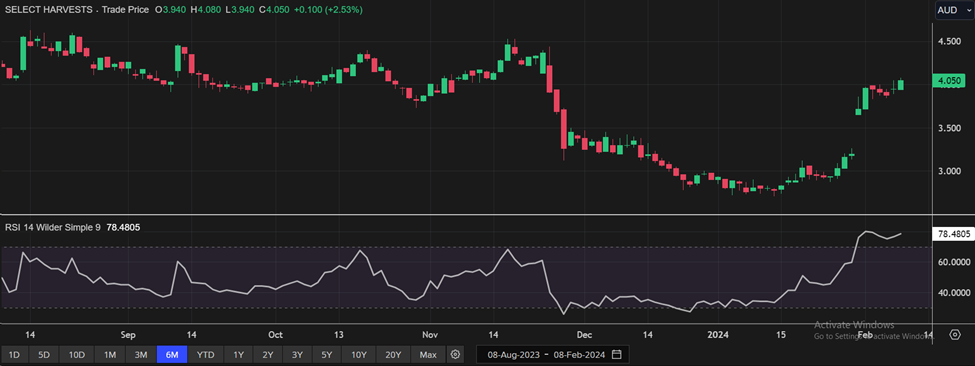
Task: Show the YTD time range
Action: point(205,355)
